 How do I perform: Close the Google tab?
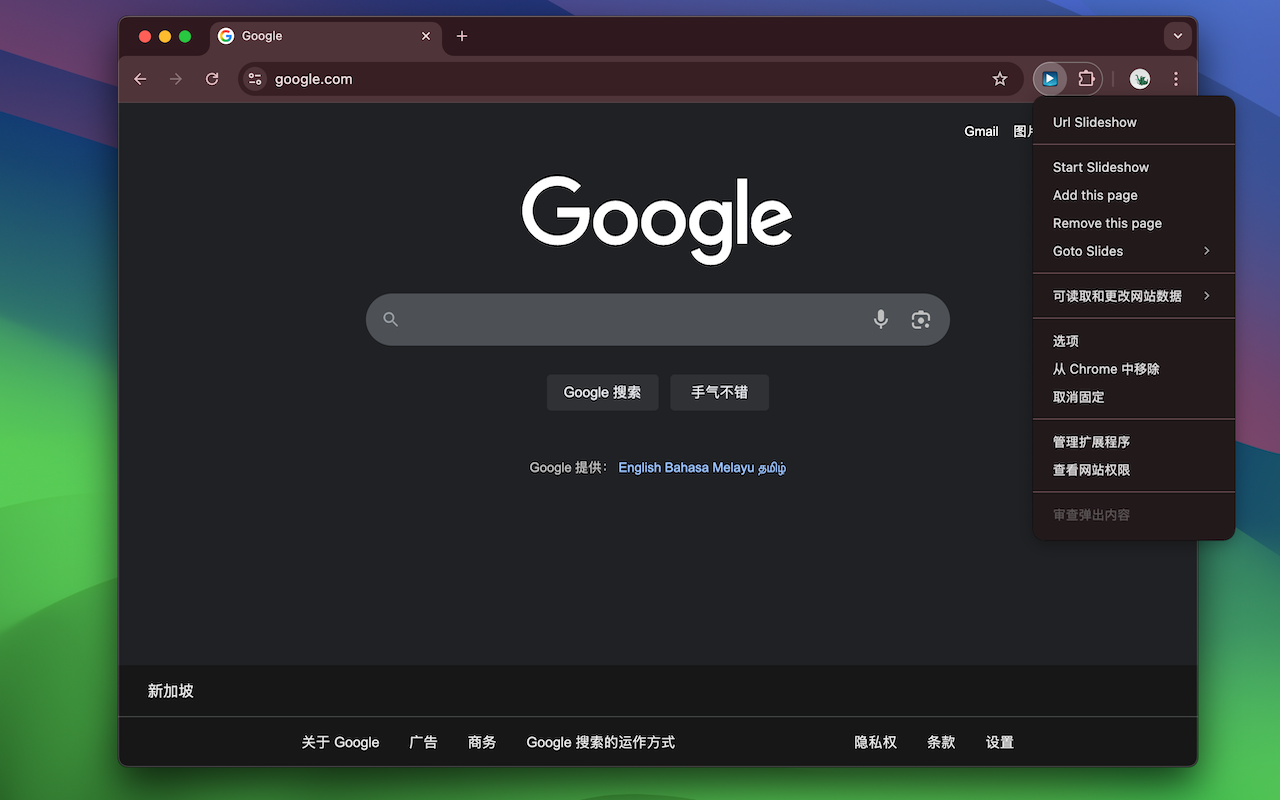[x=426, y=36]
